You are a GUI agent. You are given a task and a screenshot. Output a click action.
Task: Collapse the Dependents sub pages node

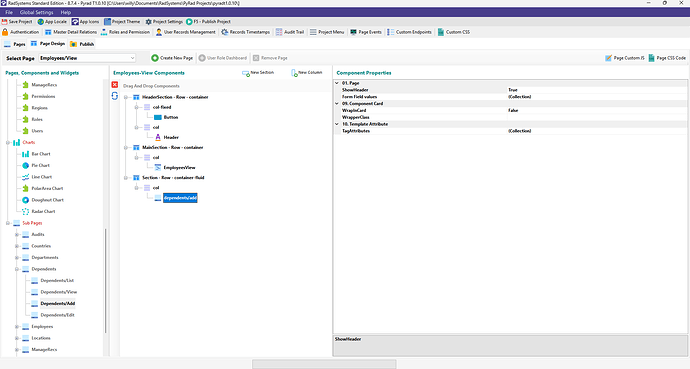(x=17, y=269)
